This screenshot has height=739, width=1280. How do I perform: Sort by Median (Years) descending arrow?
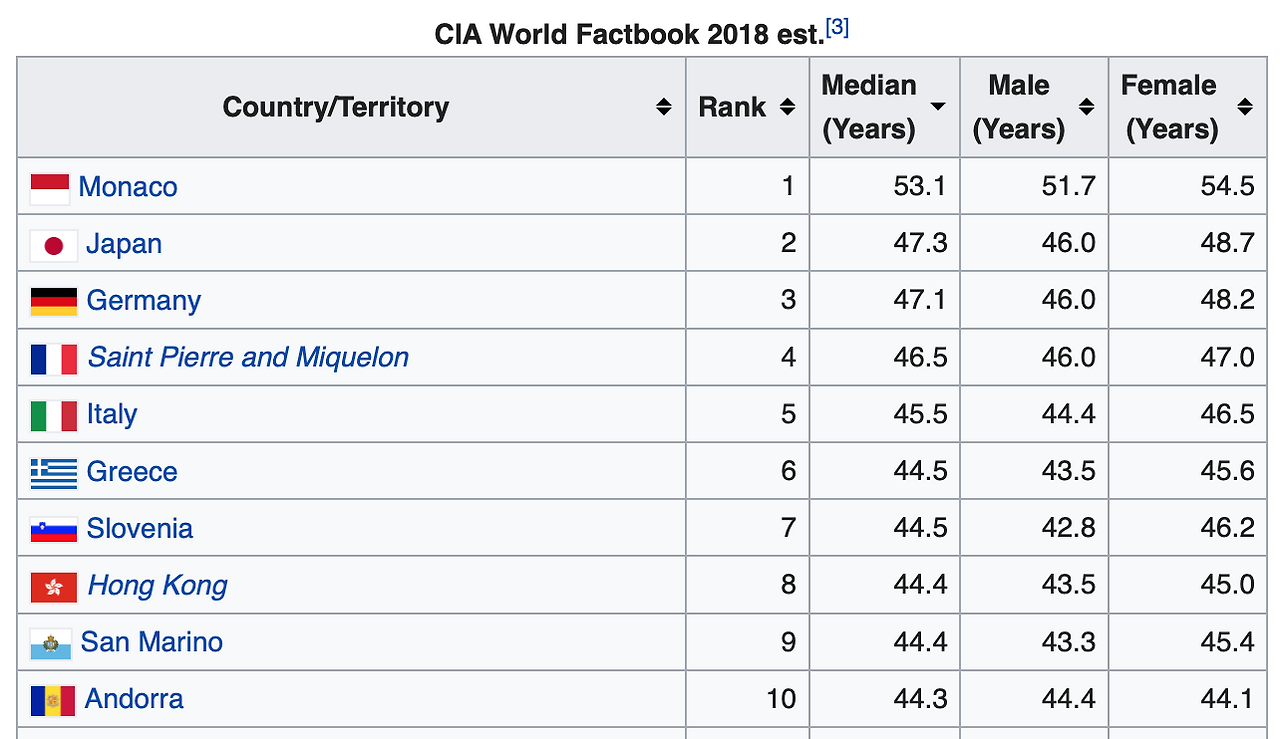[x=938, y=107]
